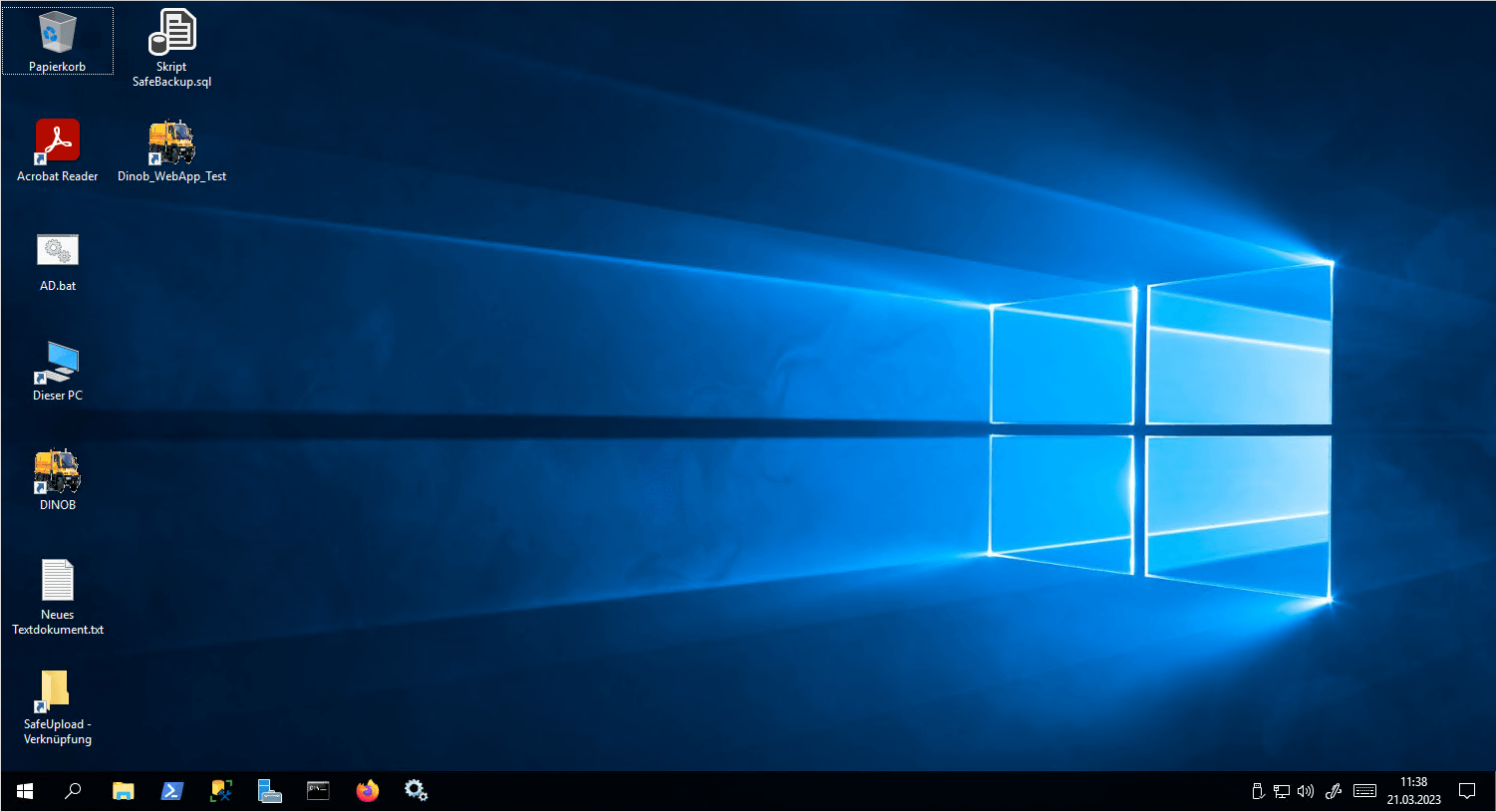Select the Dieser PC shortcut
1496x812 pixels.
click(58, 371)
